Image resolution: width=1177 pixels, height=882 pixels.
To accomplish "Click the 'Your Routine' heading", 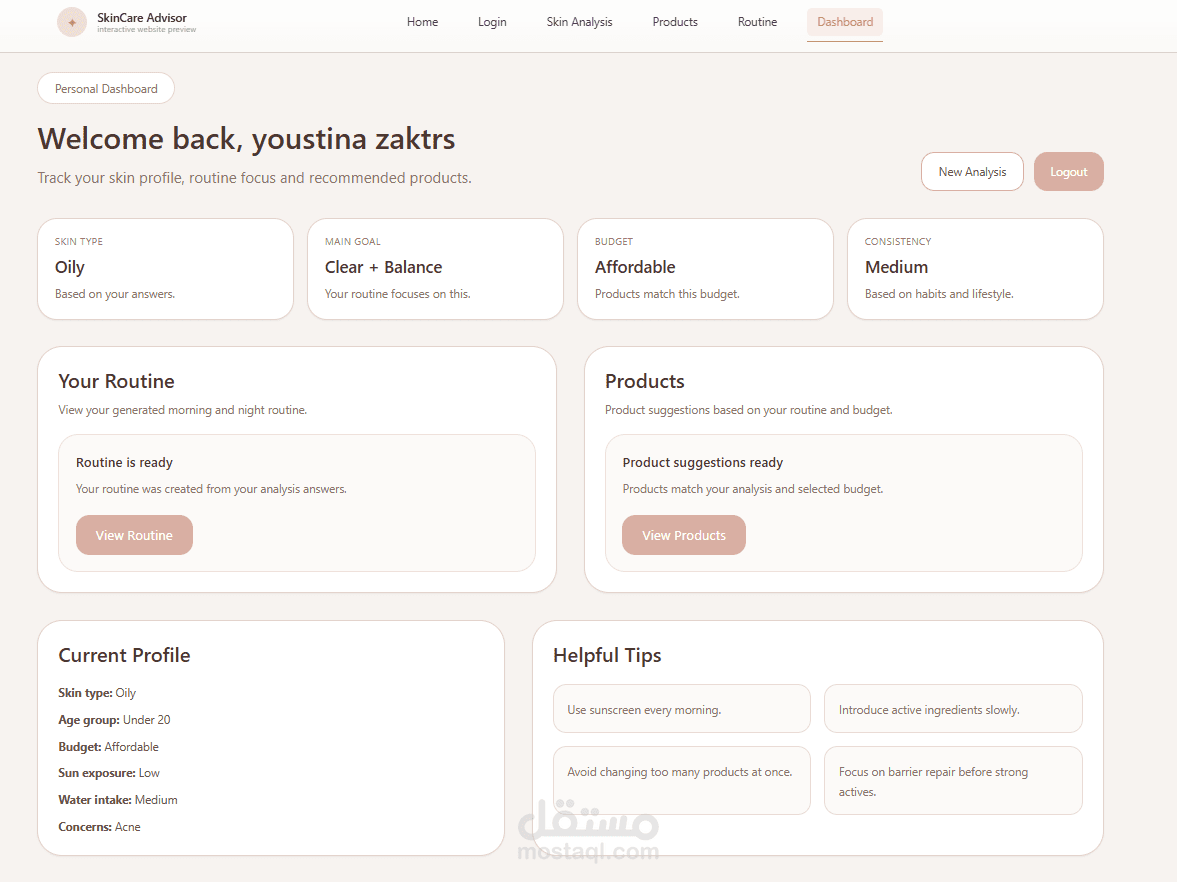I will point(116,381).
